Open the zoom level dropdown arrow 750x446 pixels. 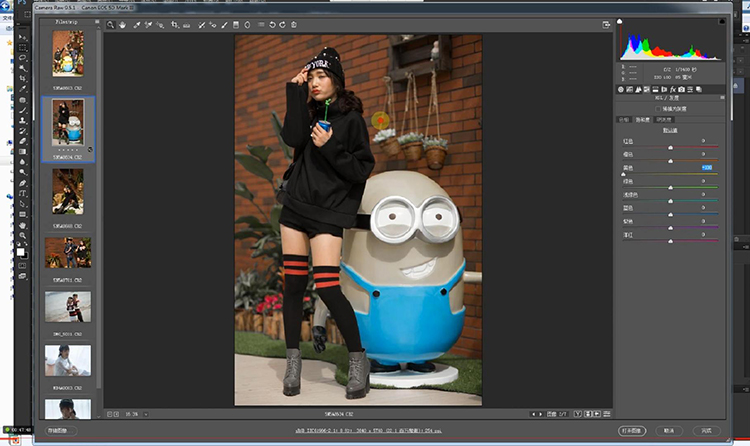click(x=145, y=414)
